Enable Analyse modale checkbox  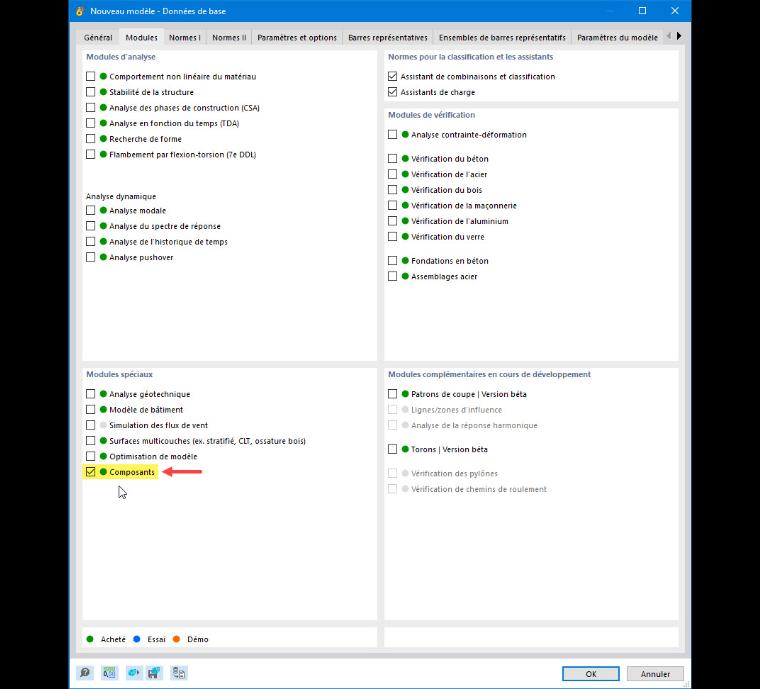[x=90, y=210]
